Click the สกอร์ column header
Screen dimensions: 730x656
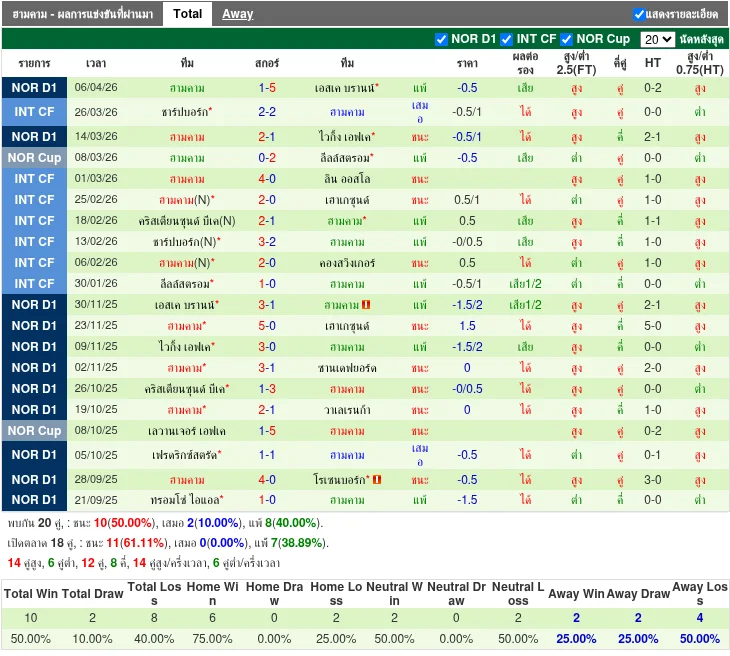coord(267,63)
